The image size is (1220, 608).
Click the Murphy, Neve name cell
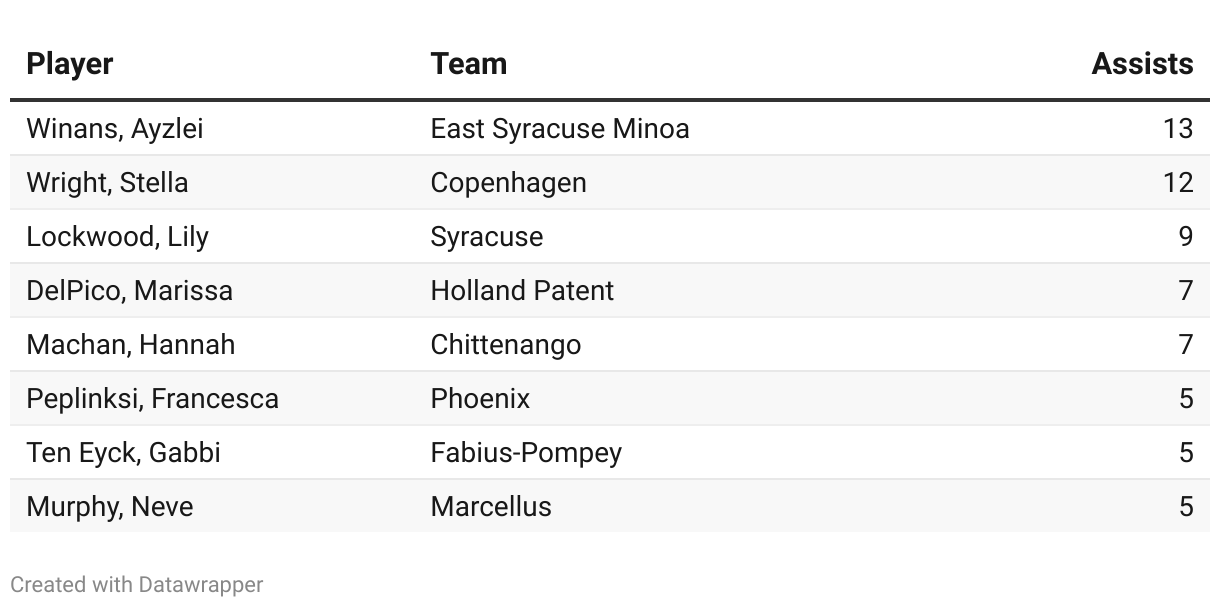tap(109, 507)
